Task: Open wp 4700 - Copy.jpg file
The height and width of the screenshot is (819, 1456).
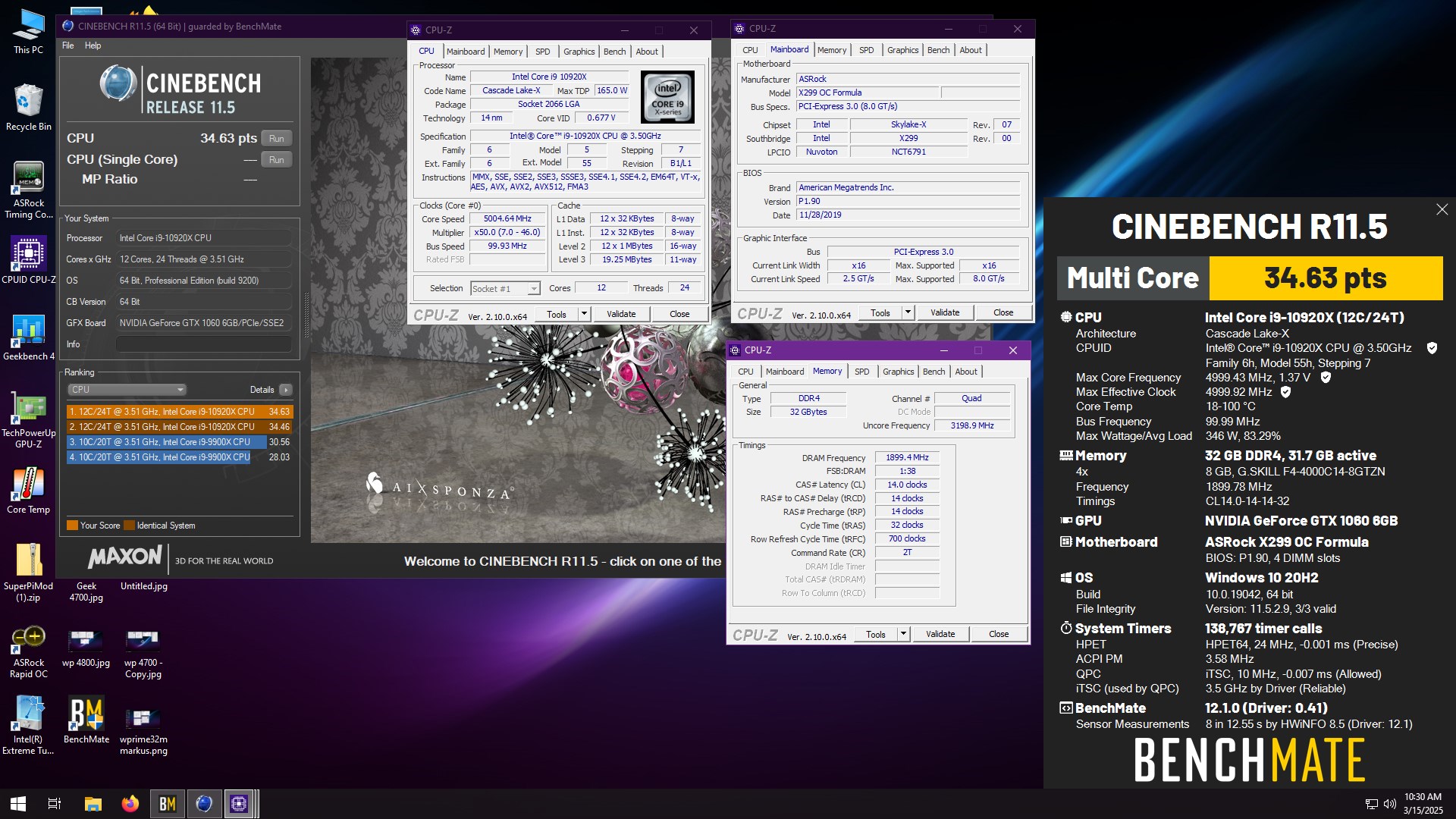Action: click(143, 652)
